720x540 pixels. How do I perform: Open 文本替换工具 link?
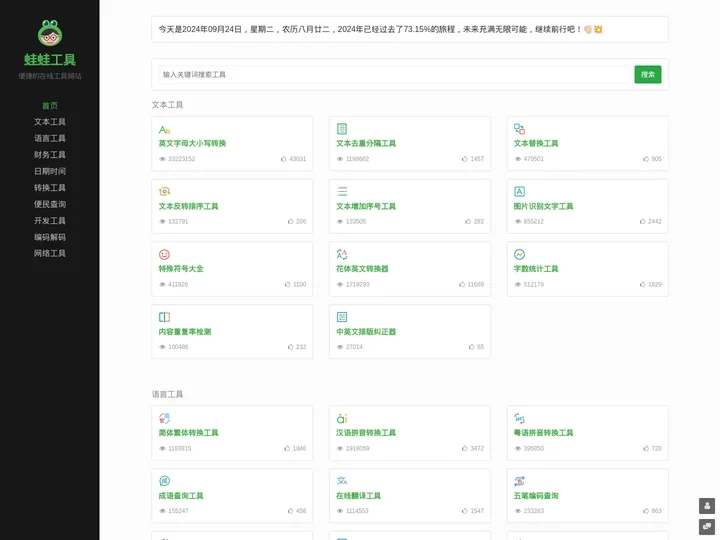click(x=536, y=143)
